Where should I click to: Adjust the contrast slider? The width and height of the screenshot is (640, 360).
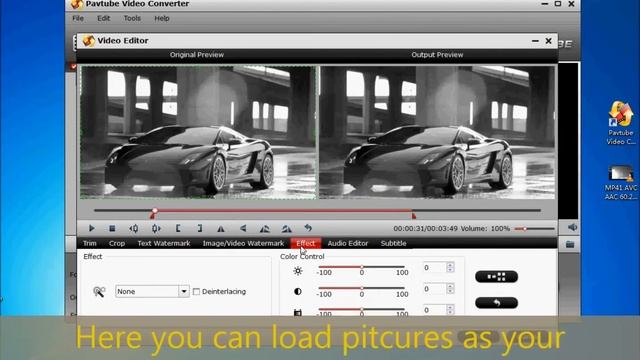tap(362, 288)
